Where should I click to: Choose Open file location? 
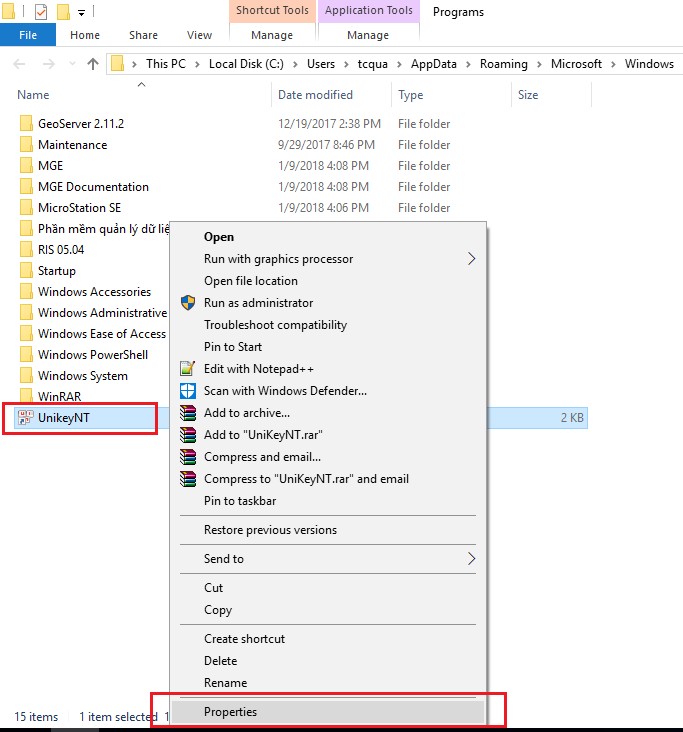click(329, 281)
